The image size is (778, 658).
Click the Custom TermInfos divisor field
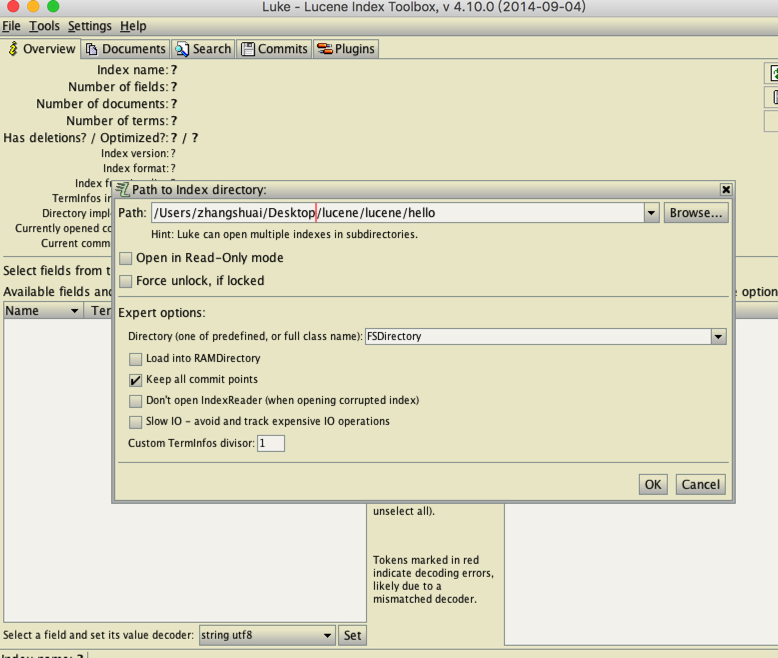click(x=271, y=443)
